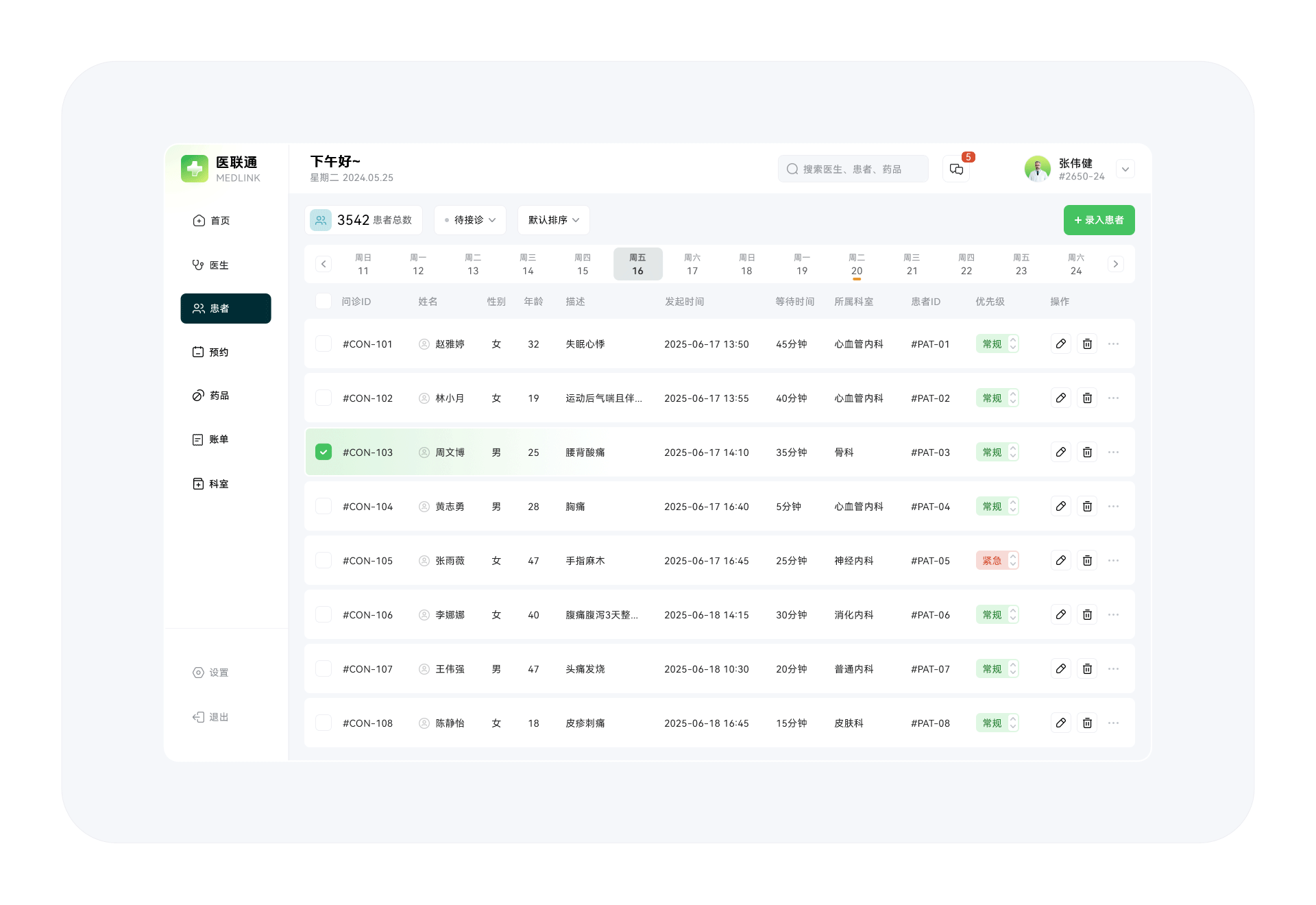This screenshot has height=905, width=1316.
Task: Open more options for #CON-101
Action: click(x=1113, y=343)
